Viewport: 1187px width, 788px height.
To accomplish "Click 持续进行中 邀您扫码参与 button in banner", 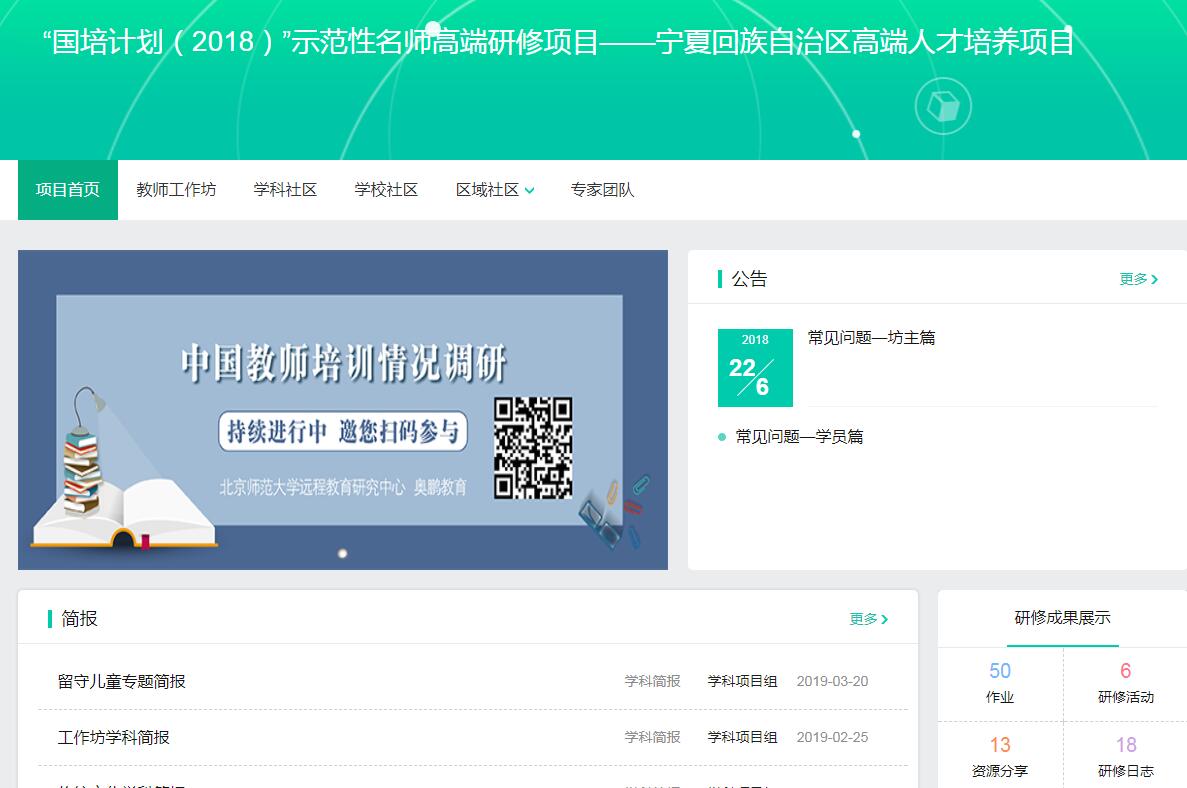I will tap(343, 432).
